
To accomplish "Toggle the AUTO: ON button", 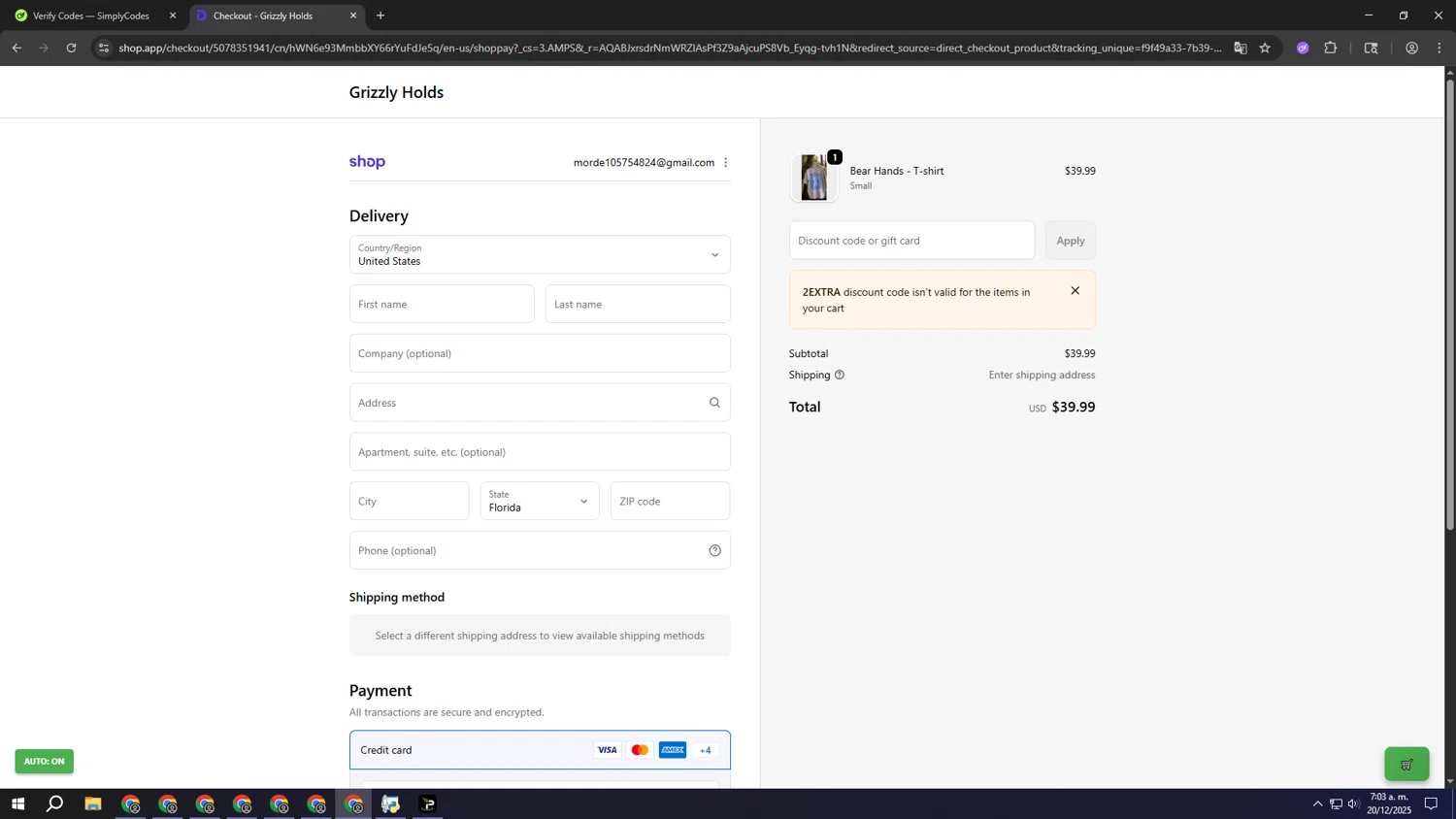I will [x=44, y=762].
